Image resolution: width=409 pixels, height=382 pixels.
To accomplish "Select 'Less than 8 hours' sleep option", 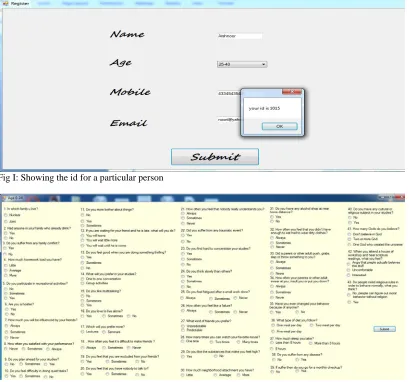I will point(272,343).
